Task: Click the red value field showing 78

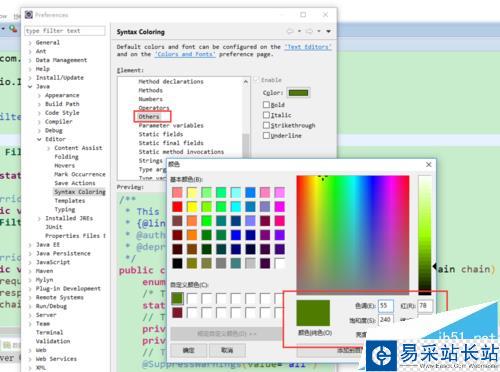Action: click(x=425, y=306)
